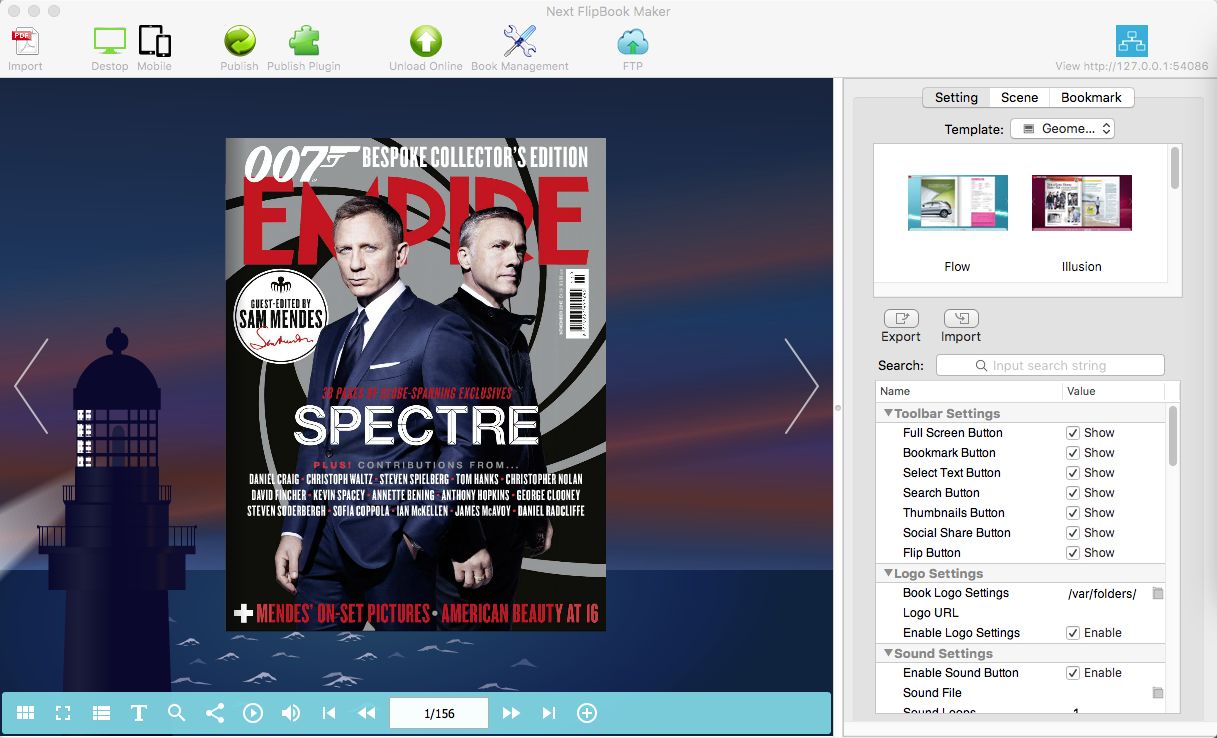Click the Import PDF icon

(x=25, y=42)
